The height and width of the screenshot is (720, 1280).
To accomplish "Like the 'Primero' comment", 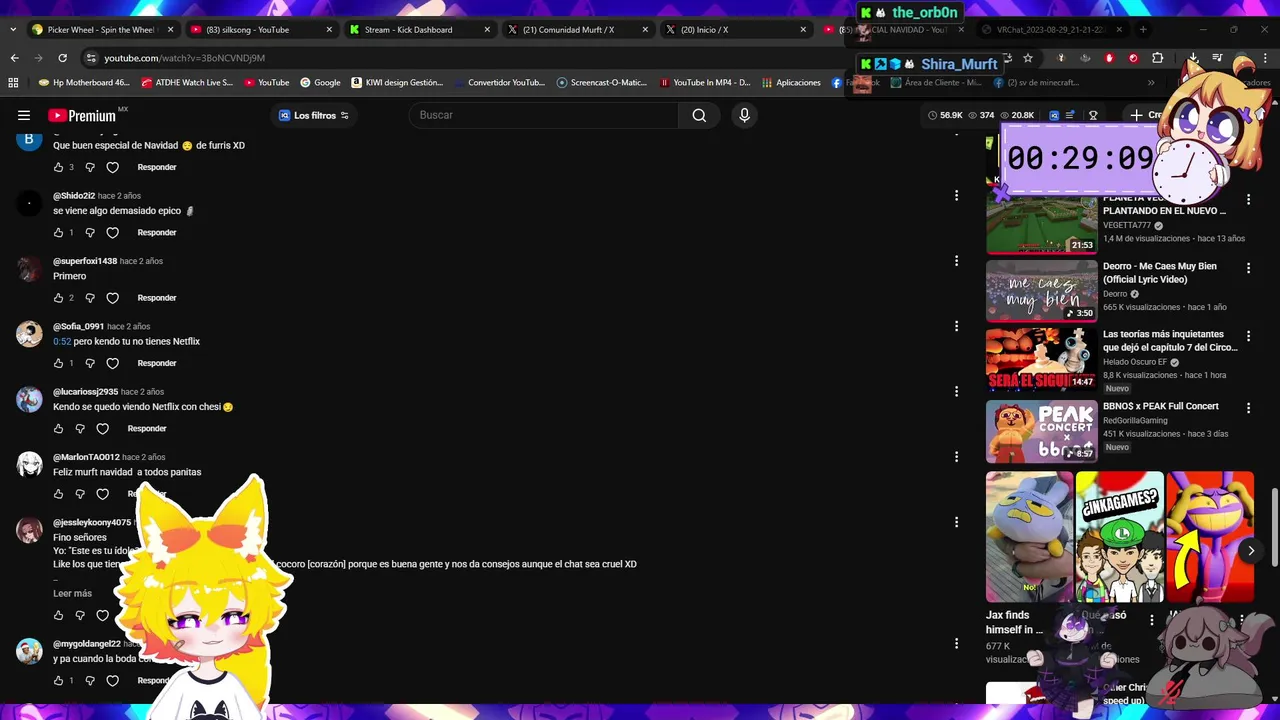I will pos(58,298).
